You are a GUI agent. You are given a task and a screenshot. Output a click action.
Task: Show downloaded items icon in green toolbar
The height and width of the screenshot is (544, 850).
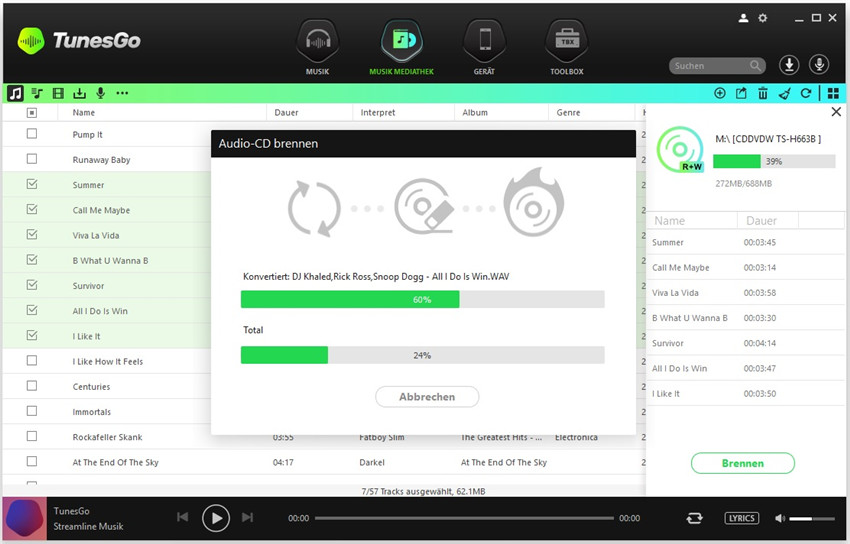pyautogui.click(x=80, y=93)
